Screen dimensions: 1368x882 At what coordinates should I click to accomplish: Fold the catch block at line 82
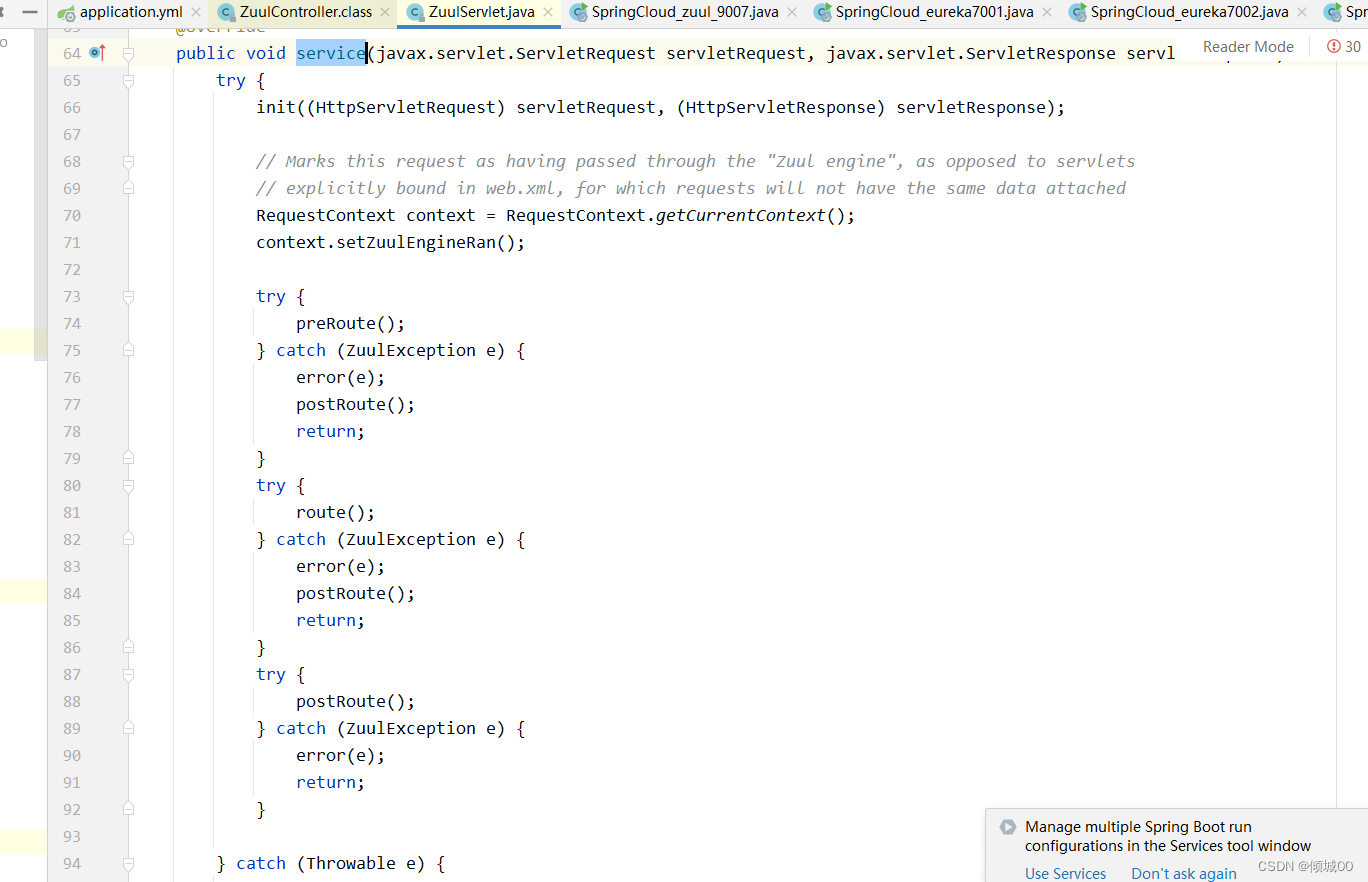[128, 539]
